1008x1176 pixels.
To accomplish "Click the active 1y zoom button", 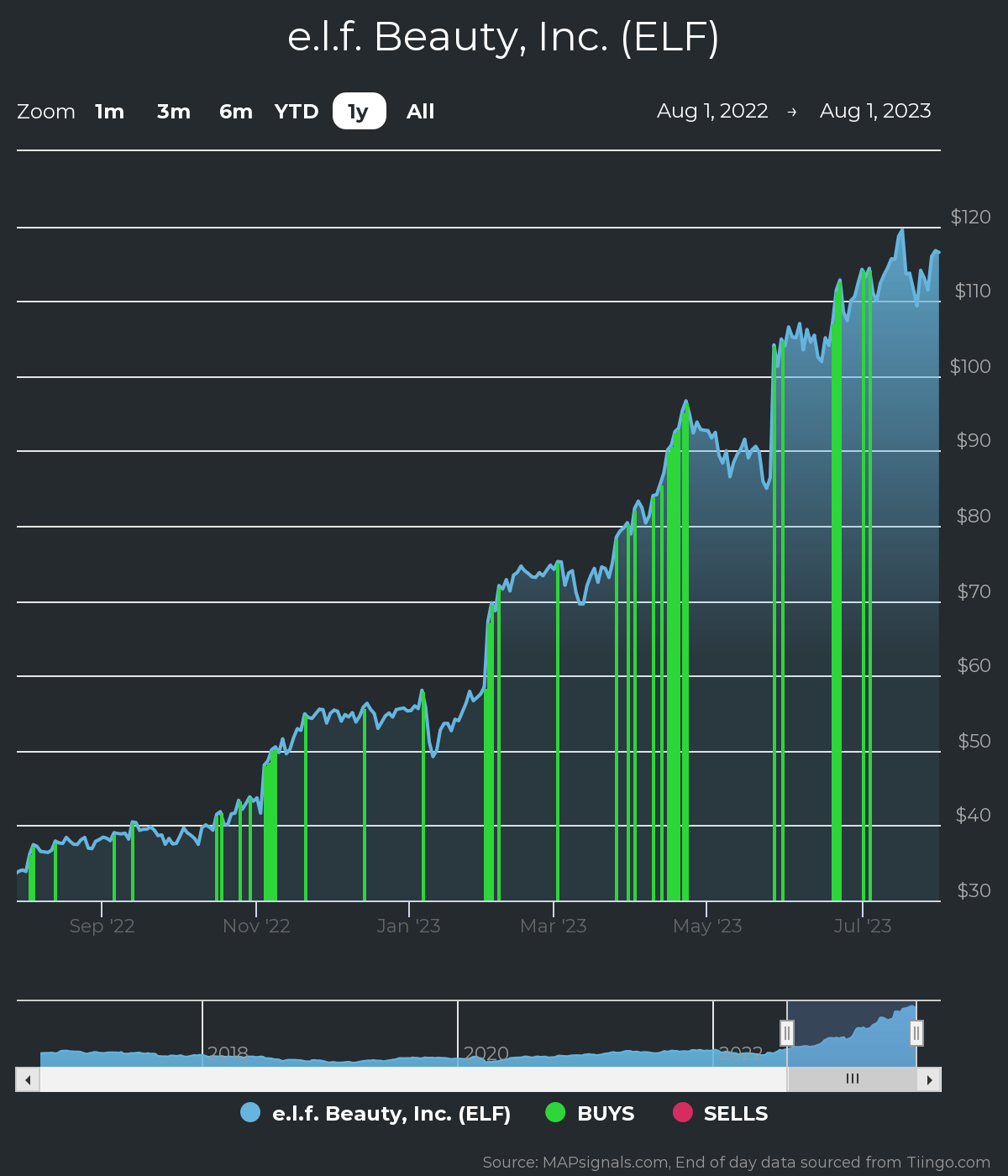I will tap(360, 112).
